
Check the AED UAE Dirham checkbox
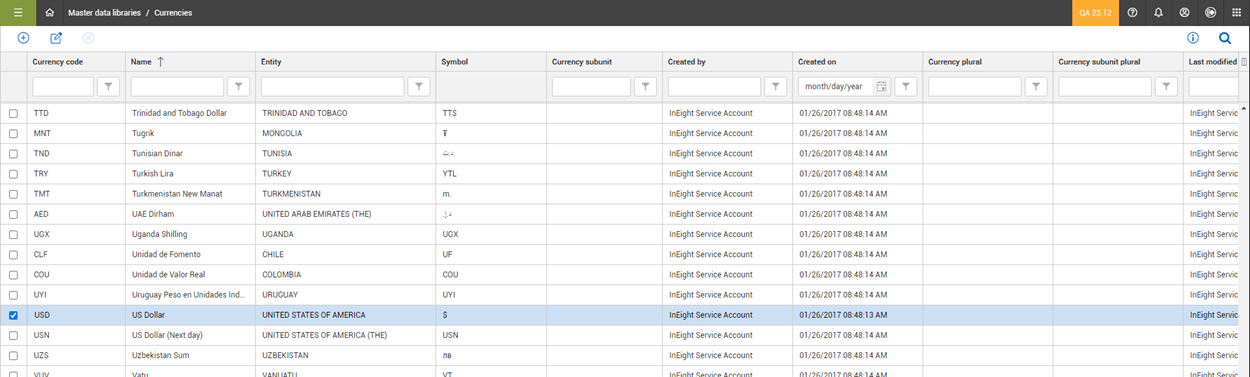point(13,215)
